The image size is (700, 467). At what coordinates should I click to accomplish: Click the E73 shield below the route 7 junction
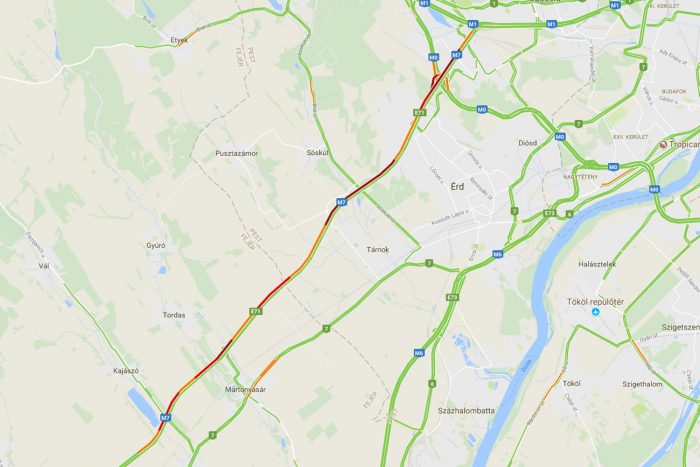point(452,297)
